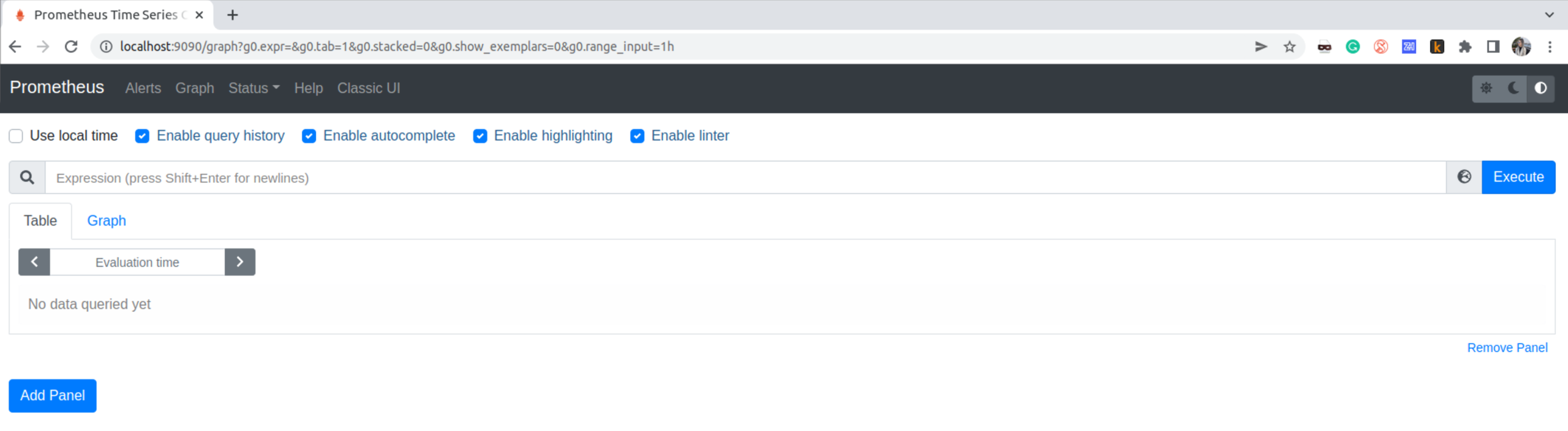This screenshot has width=1568, height=431.
Task: Switch to light theme sun icon
Action: point(1487,88)
